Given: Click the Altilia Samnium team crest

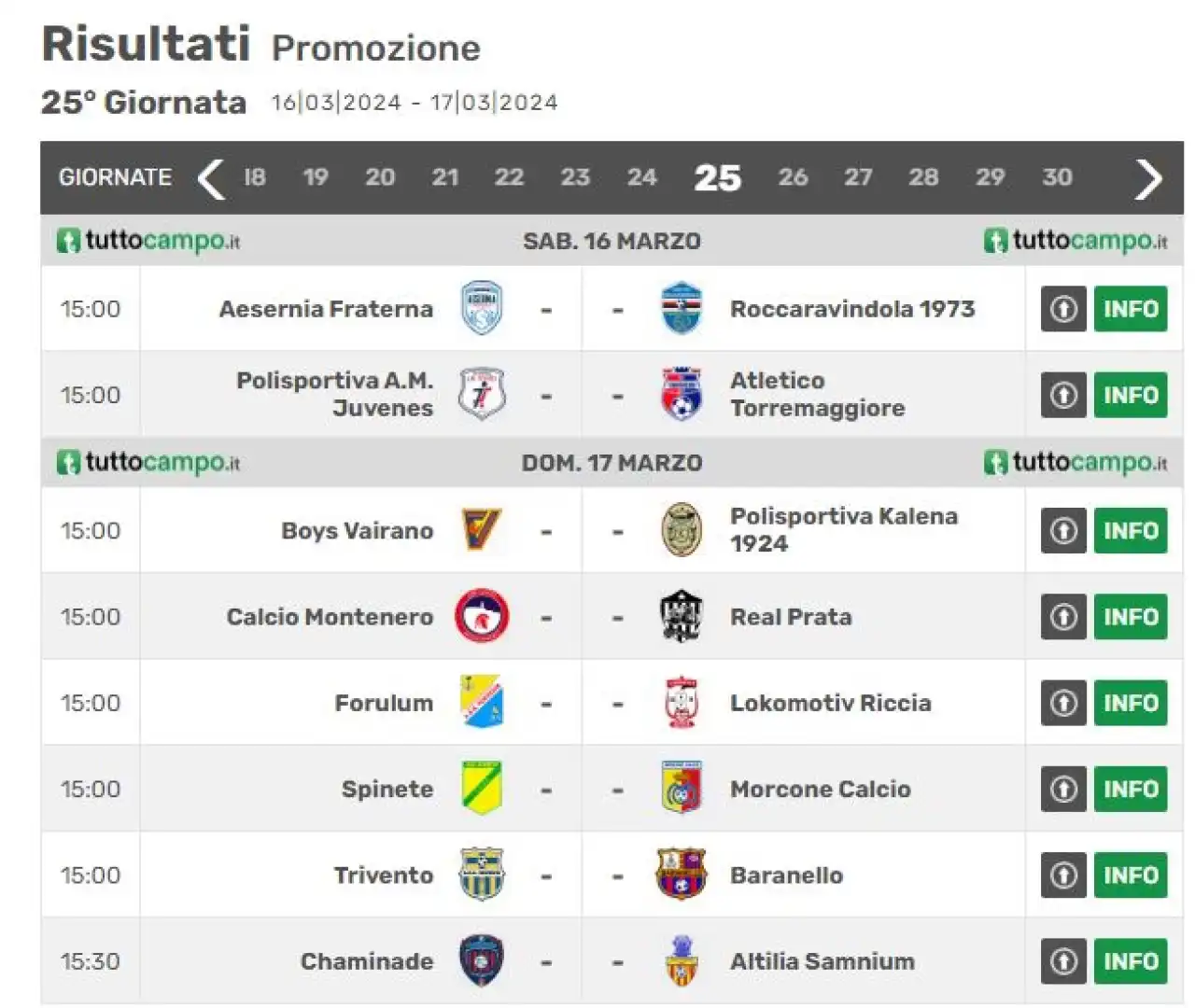Looking at the screenshot, I should coord(682,960).
